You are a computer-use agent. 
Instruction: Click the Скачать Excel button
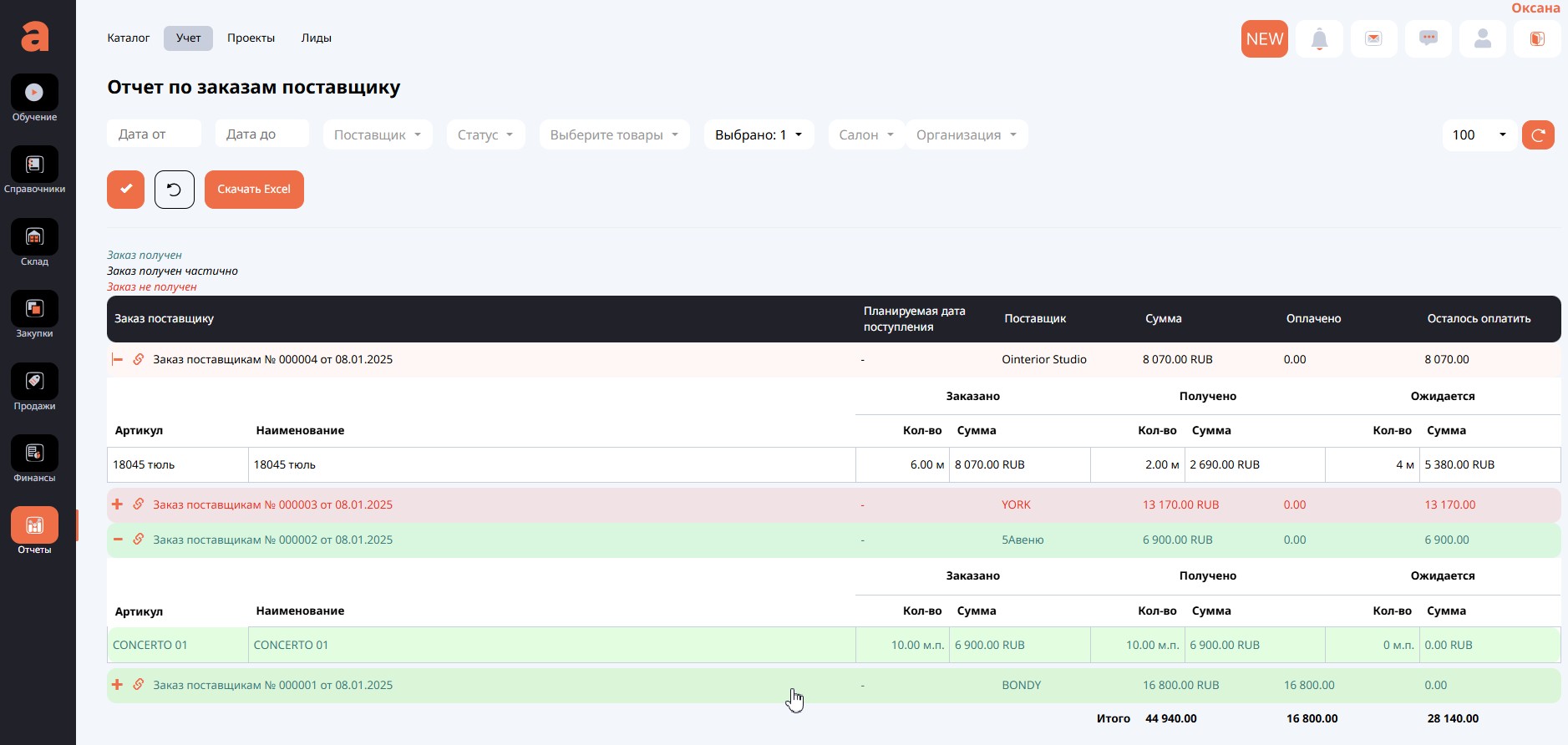point(254,190)
